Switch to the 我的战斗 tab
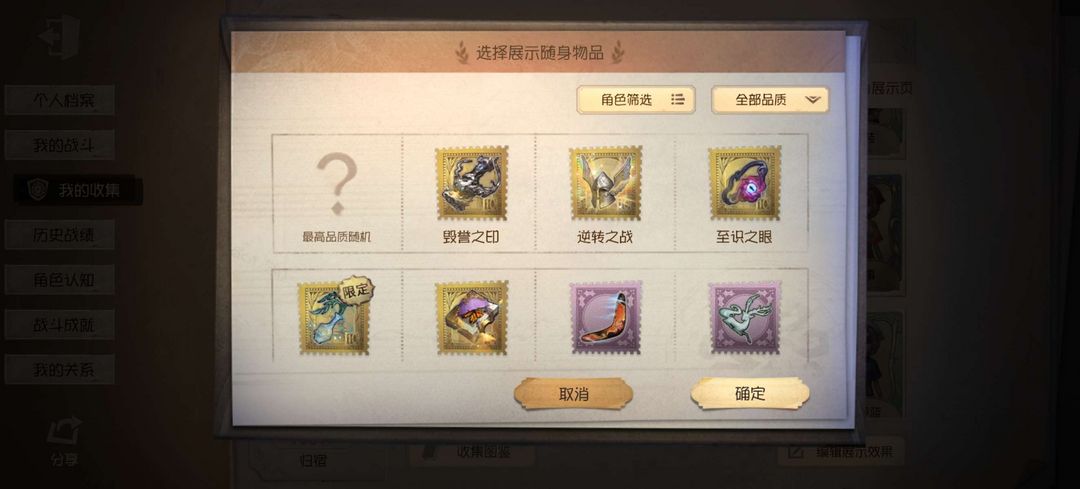1080x489 pixels. 60,145
